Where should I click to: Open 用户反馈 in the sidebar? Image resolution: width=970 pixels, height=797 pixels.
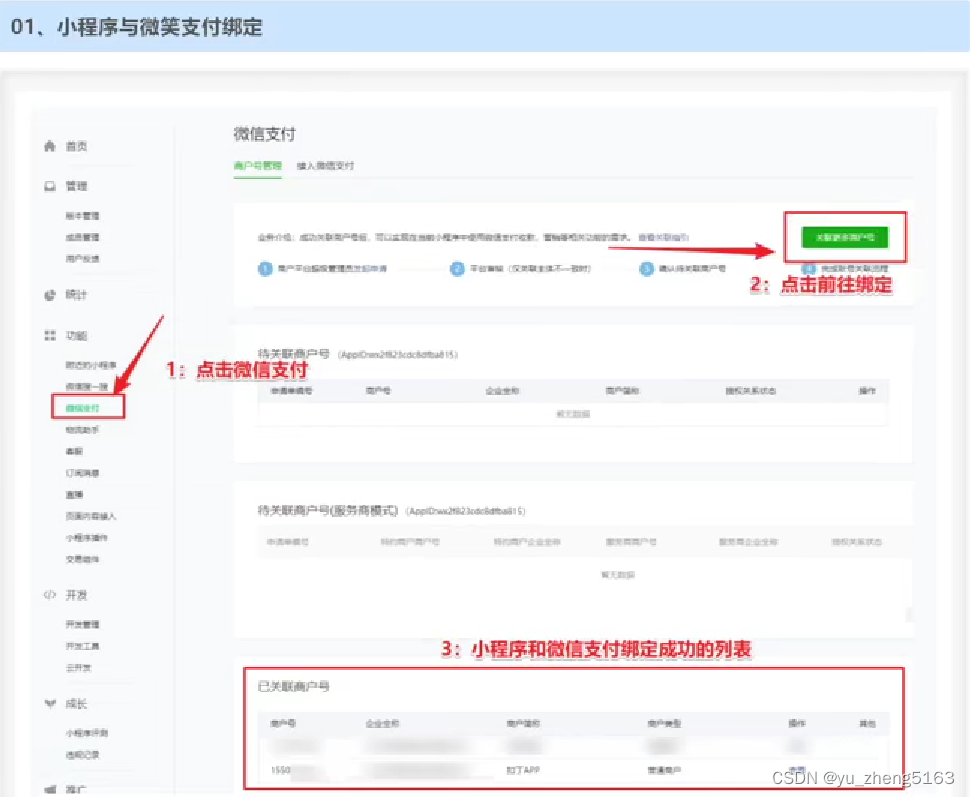pyautogui.click(x=82, y=259)
